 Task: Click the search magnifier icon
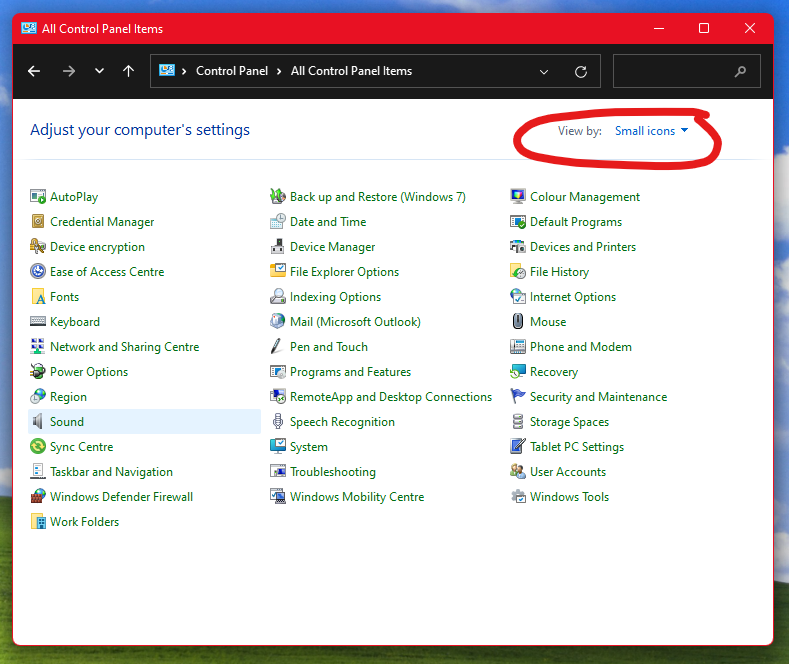pos(740,71)
